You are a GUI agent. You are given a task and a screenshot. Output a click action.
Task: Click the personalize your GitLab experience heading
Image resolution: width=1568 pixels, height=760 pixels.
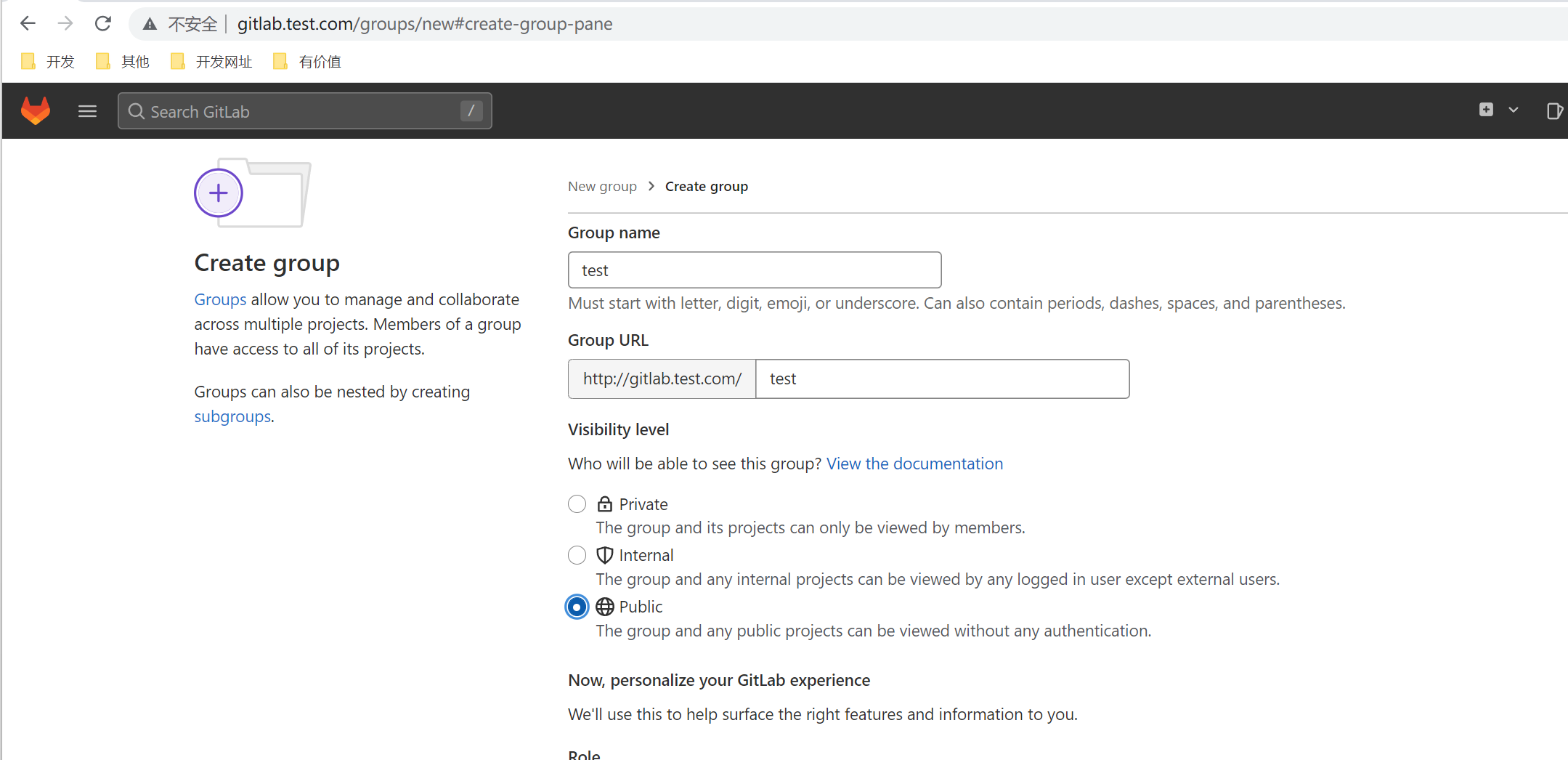pyautogui.click(x=719, y=680)
